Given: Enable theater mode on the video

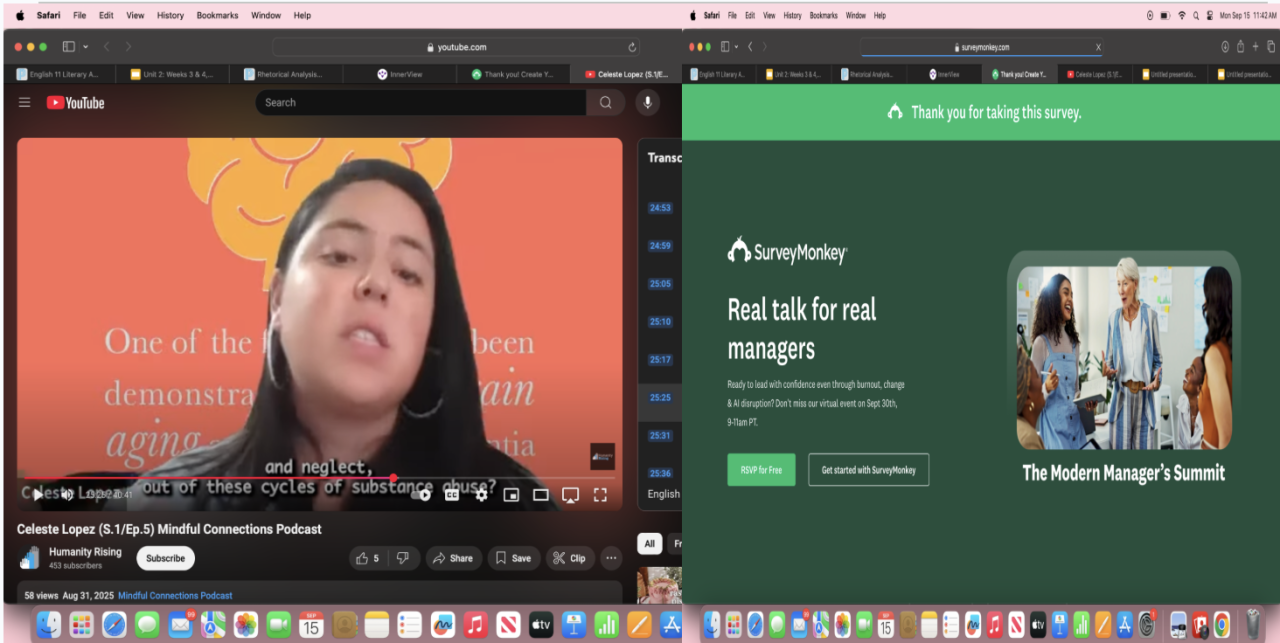Looking at the screenshot, I should [541, 494].
